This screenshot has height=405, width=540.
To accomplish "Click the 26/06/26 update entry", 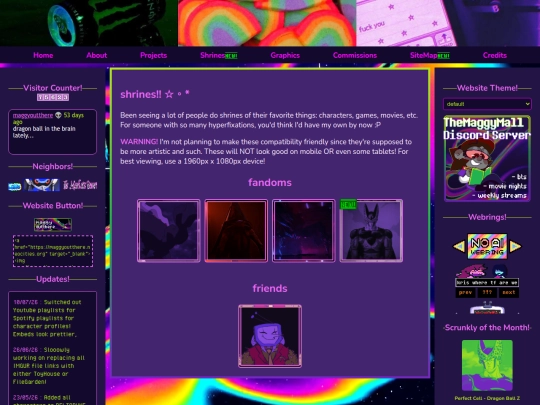I will [48, 366].
